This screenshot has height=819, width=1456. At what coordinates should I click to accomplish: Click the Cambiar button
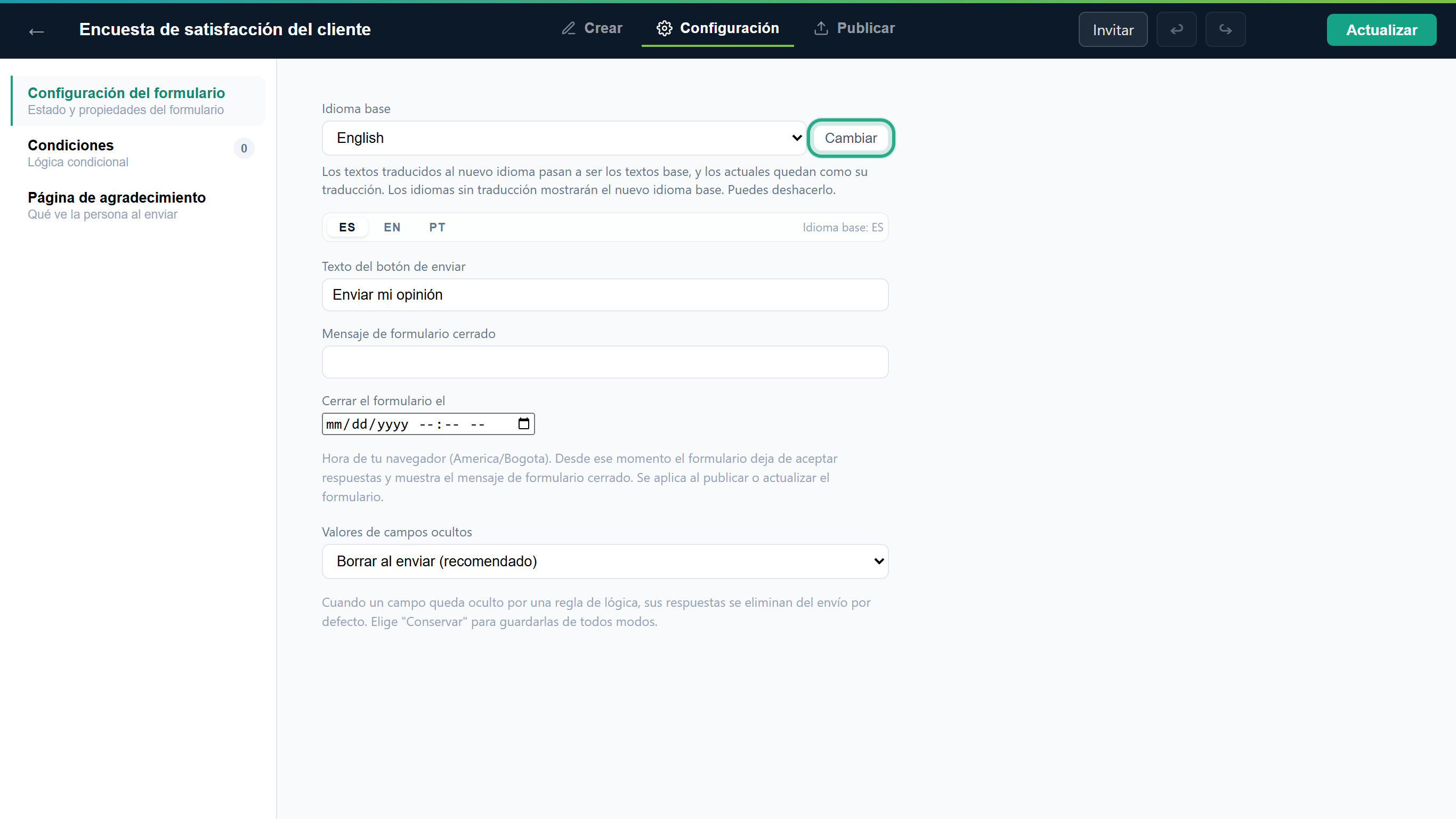(x=850, y=138)
